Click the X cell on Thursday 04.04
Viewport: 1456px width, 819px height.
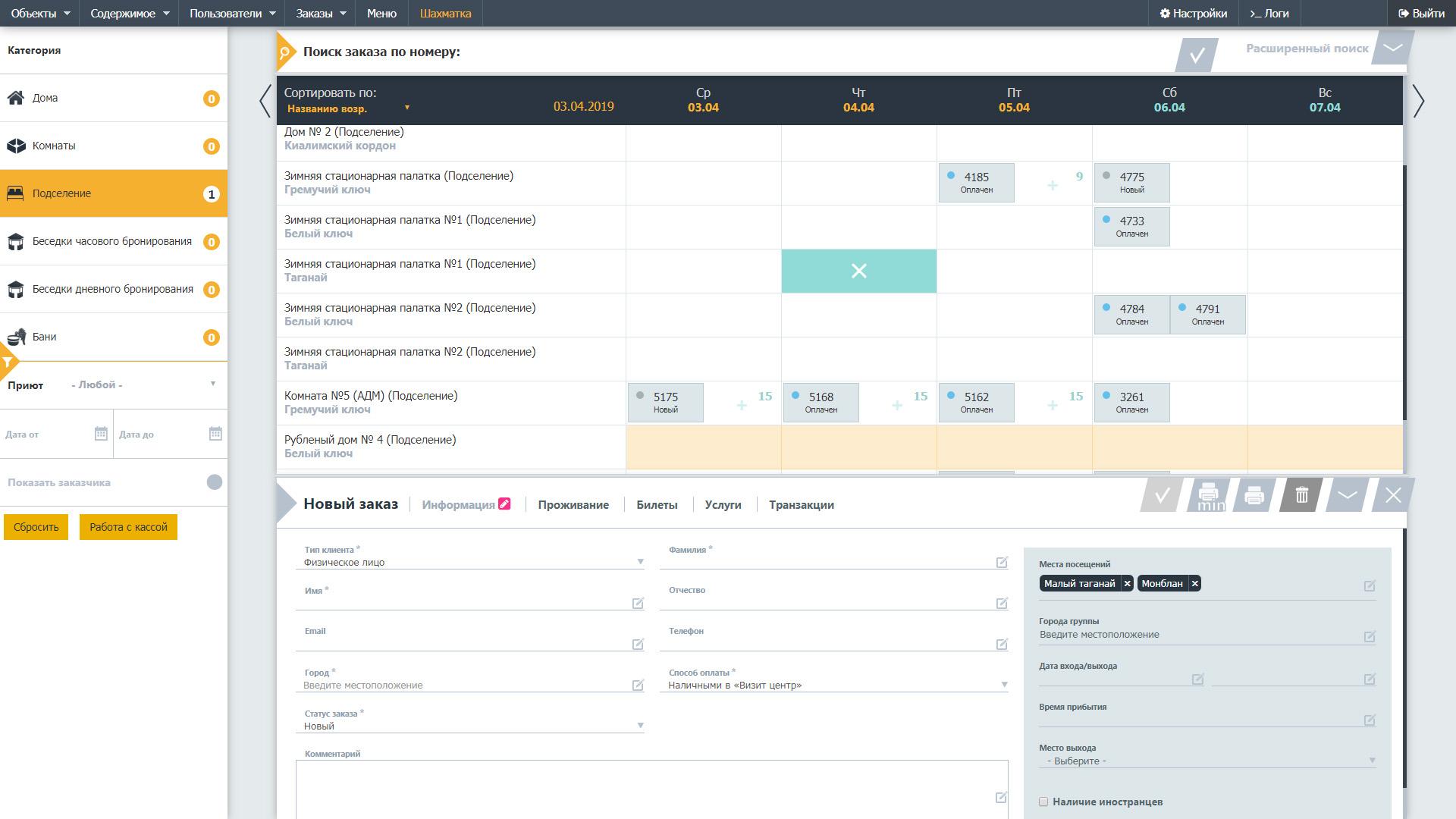pos(858,271)
